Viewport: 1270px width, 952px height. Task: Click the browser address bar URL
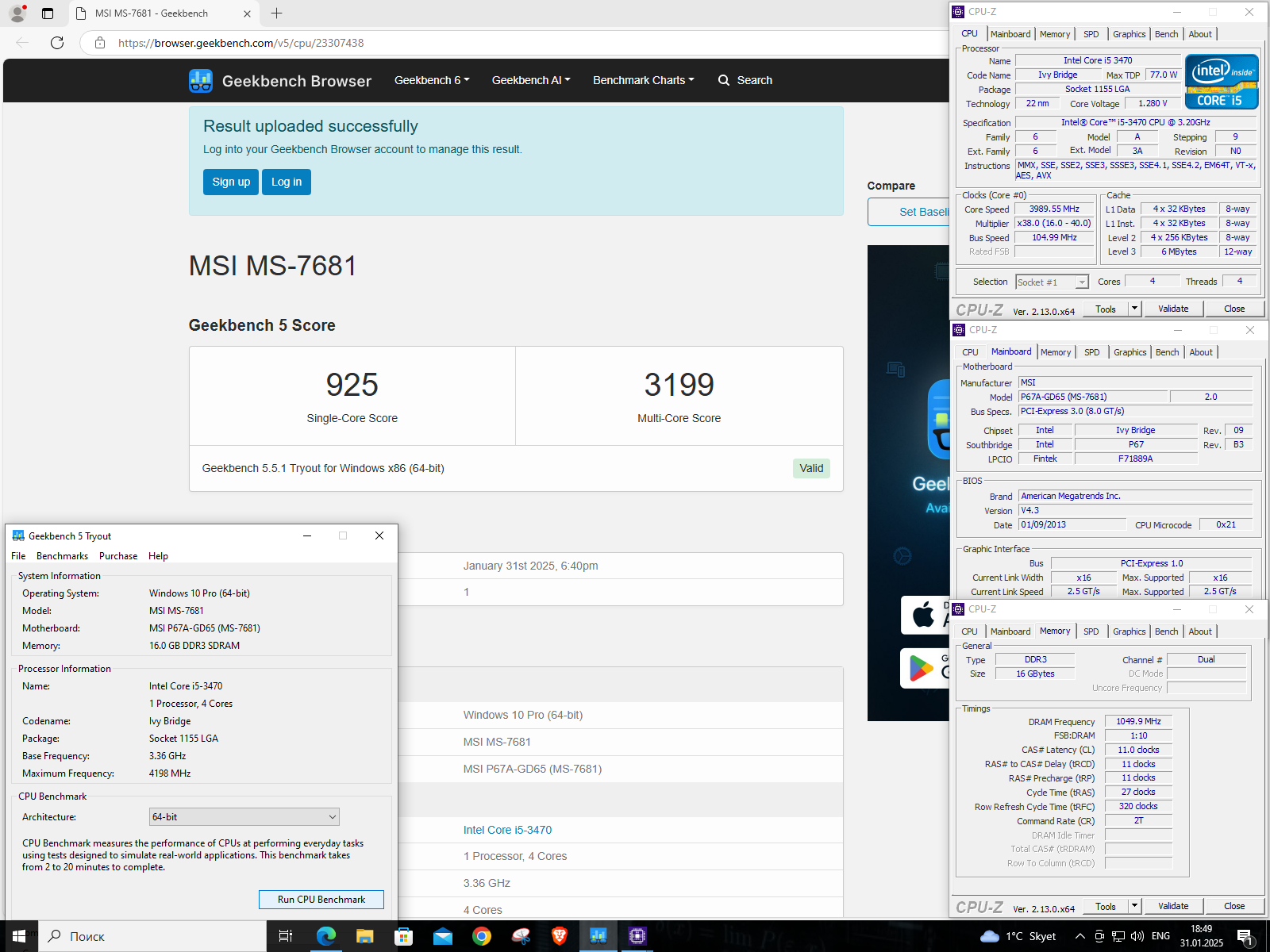coord(241,43)
